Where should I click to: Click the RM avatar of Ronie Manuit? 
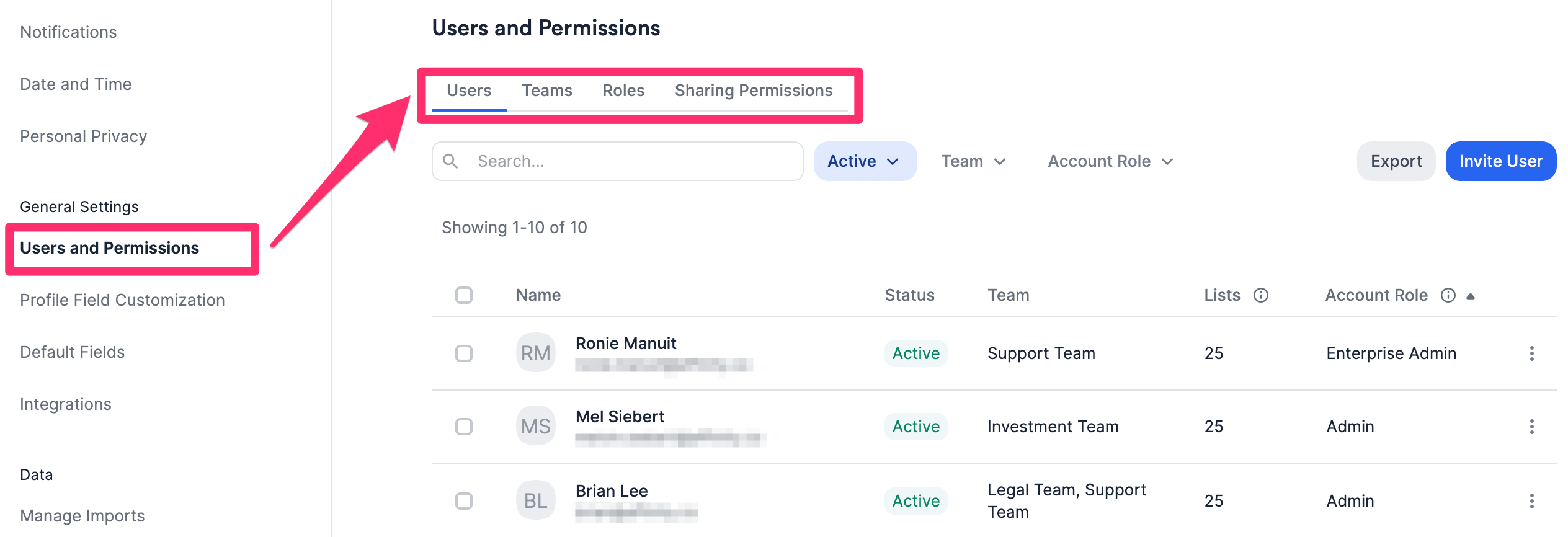[535, 353]
